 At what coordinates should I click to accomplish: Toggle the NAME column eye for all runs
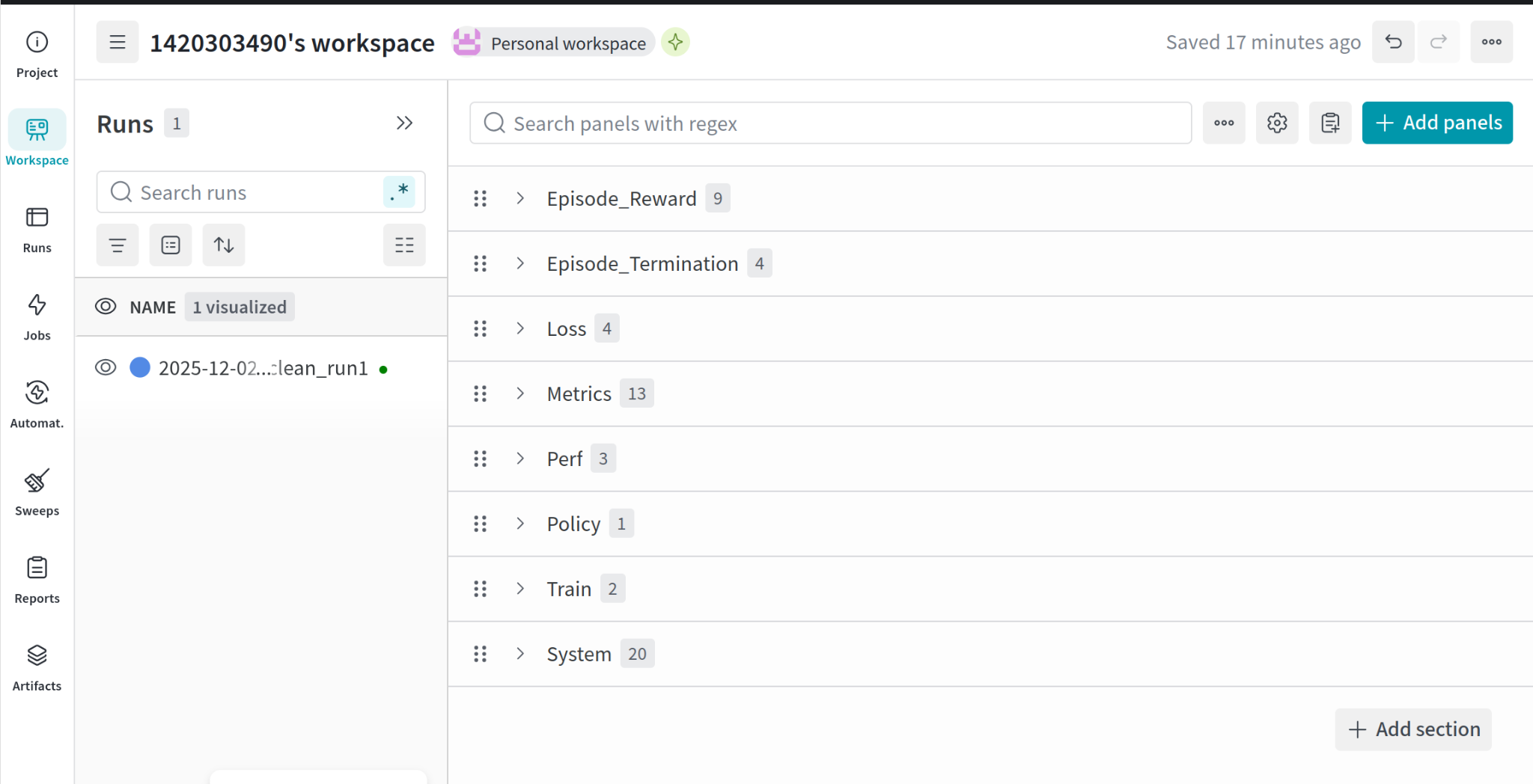(x=106, y=306)
